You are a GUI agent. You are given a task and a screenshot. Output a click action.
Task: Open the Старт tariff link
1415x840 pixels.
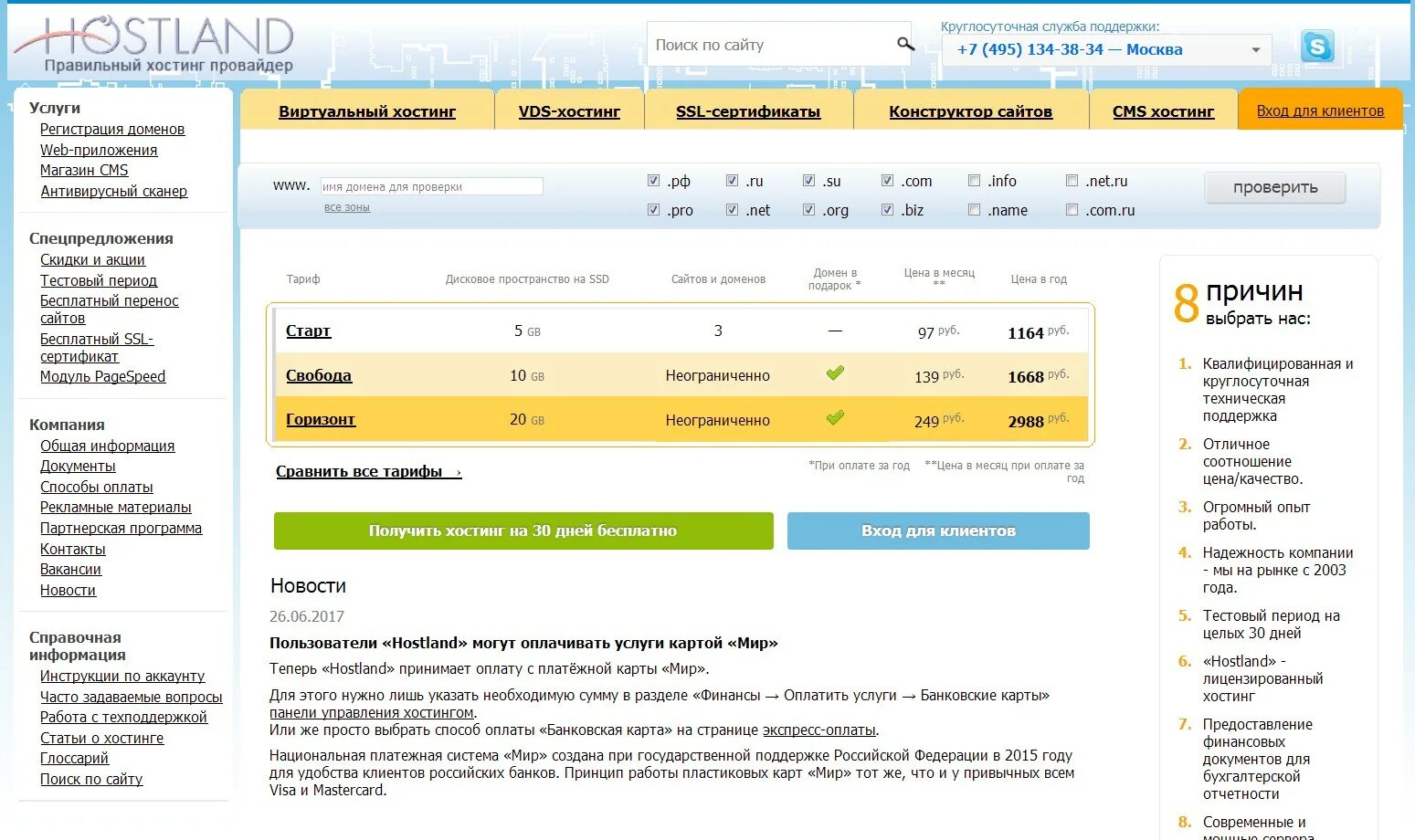(x=308, y=331)
